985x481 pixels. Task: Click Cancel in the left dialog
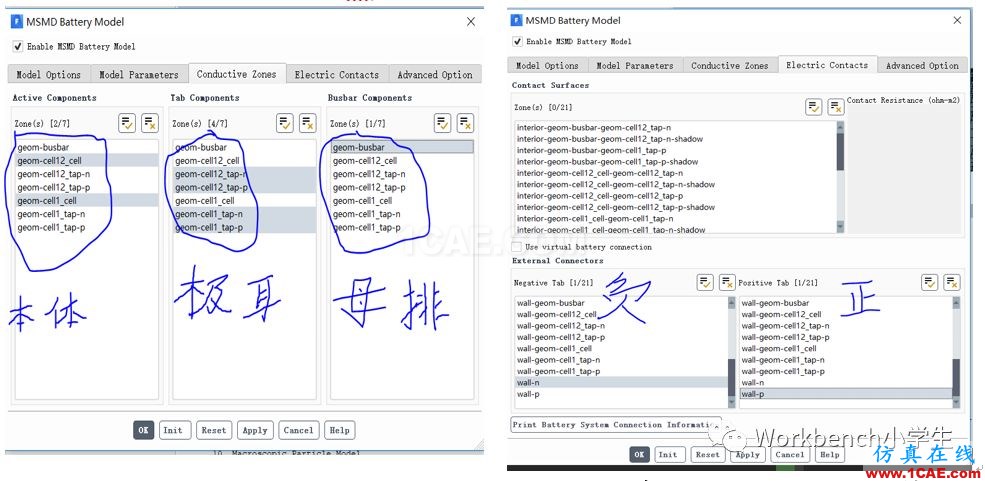point(298,430)
